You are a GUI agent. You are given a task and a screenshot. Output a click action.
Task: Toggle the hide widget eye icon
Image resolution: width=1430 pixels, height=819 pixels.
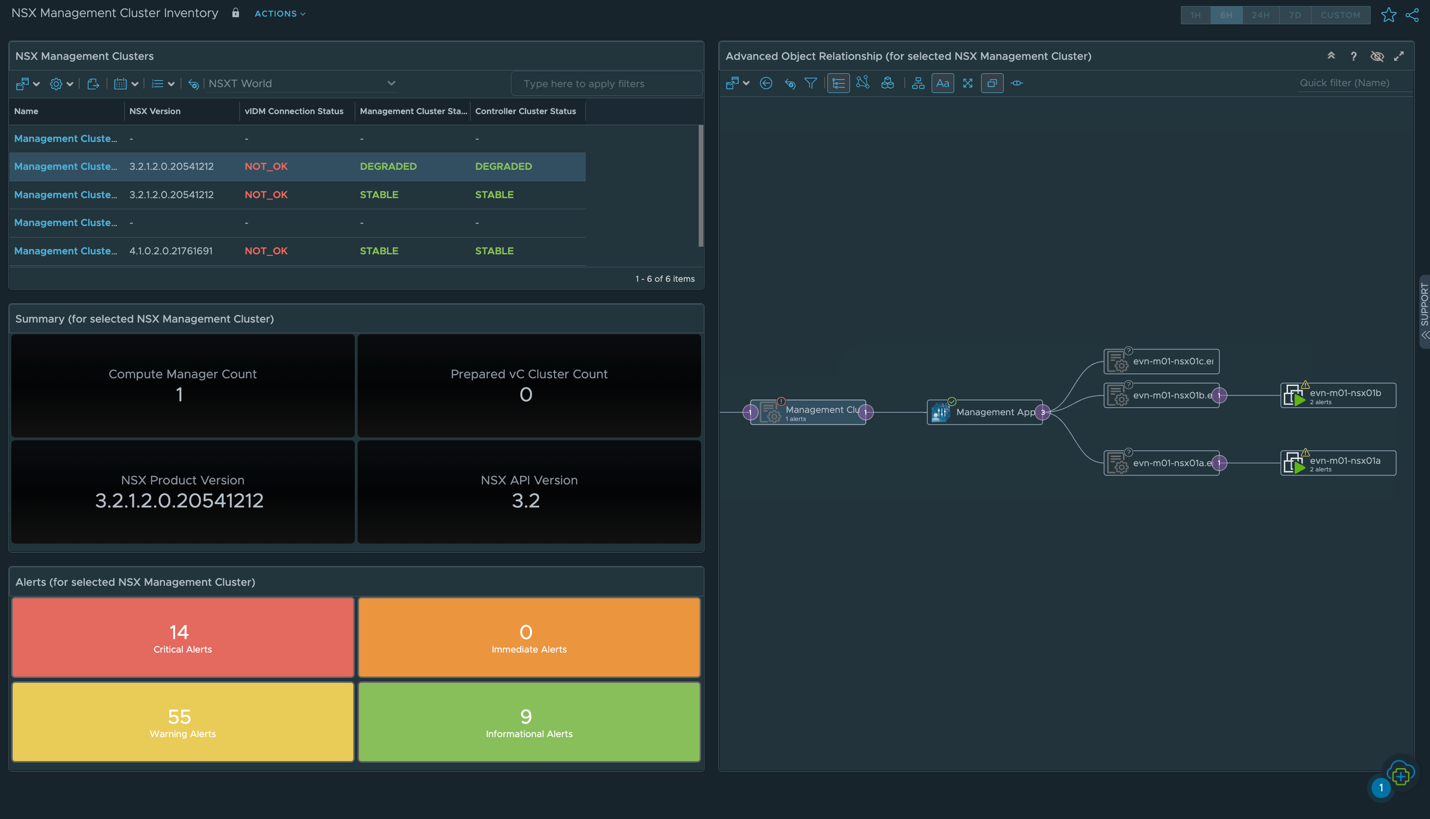coord(1377,57)
